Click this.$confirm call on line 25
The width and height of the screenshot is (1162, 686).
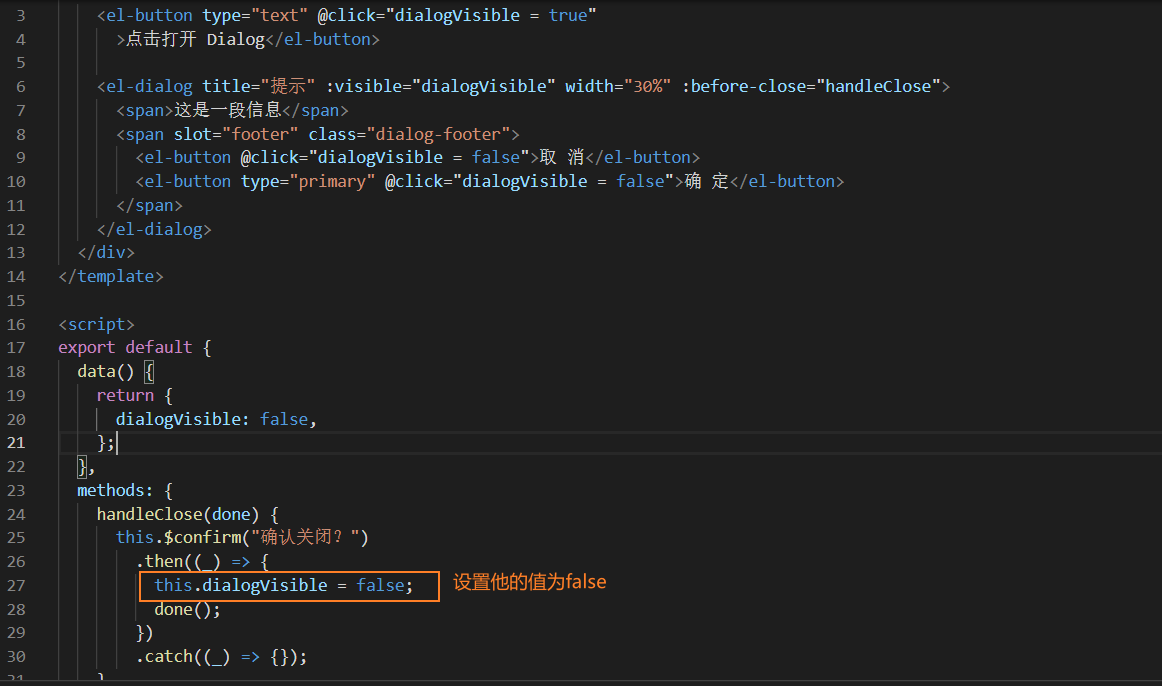[x=179, y=537]
